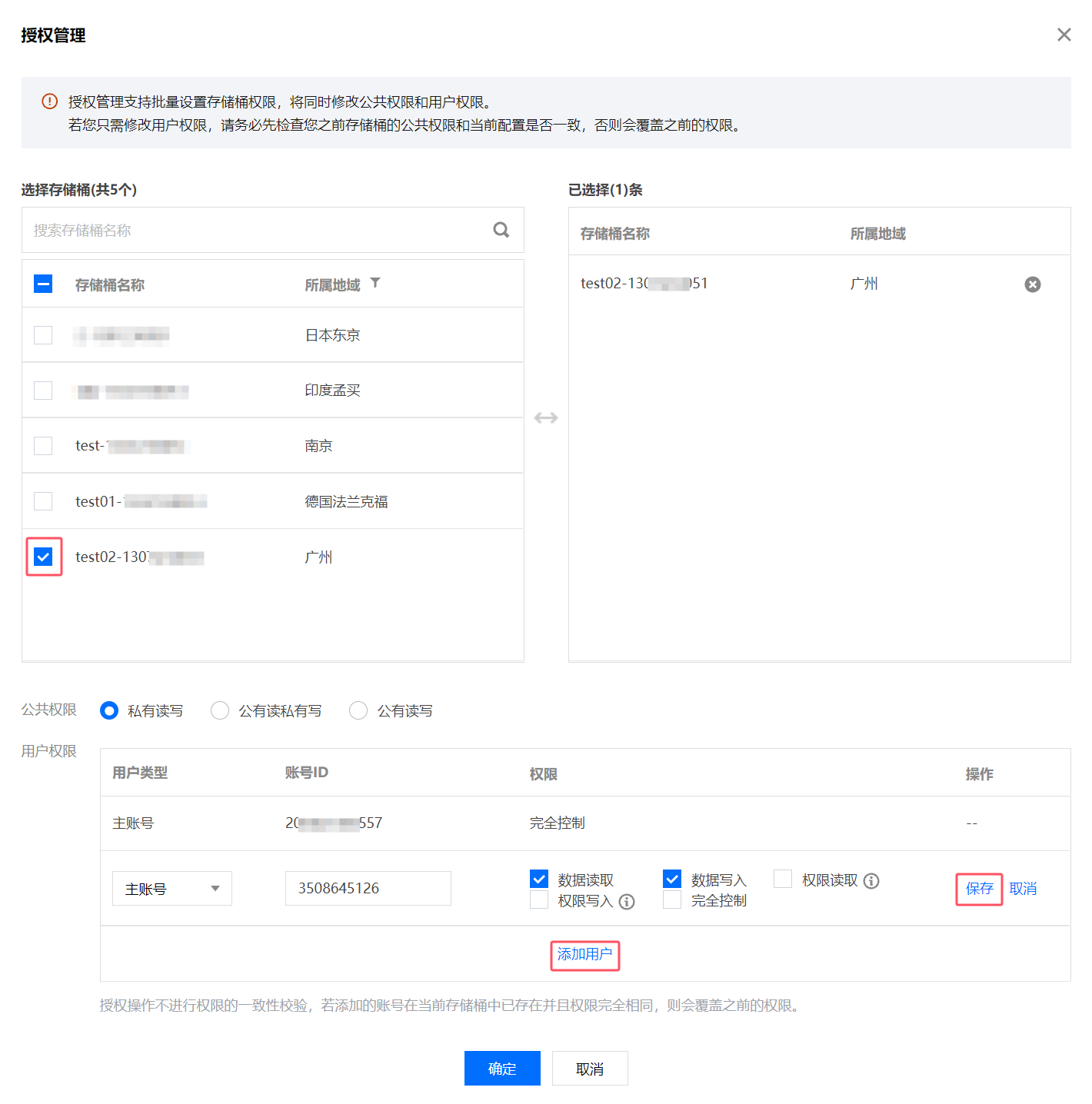Enable the 完全控制 permission checkbox
Screen dimensions: 1092x1104
[672, 899]
